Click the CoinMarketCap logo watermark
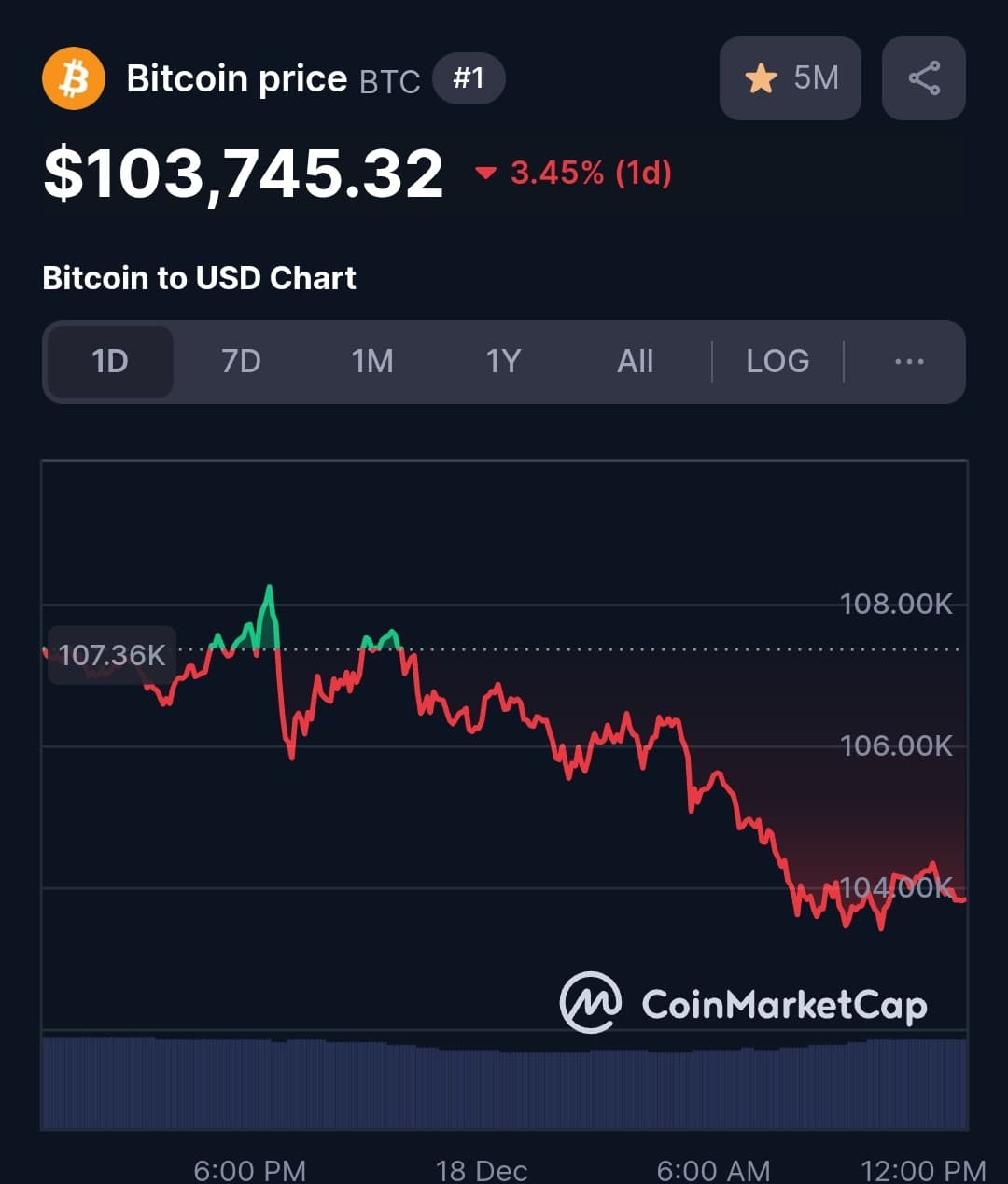This screenshot has width=1008, height=1184. tap(743, 1004)
